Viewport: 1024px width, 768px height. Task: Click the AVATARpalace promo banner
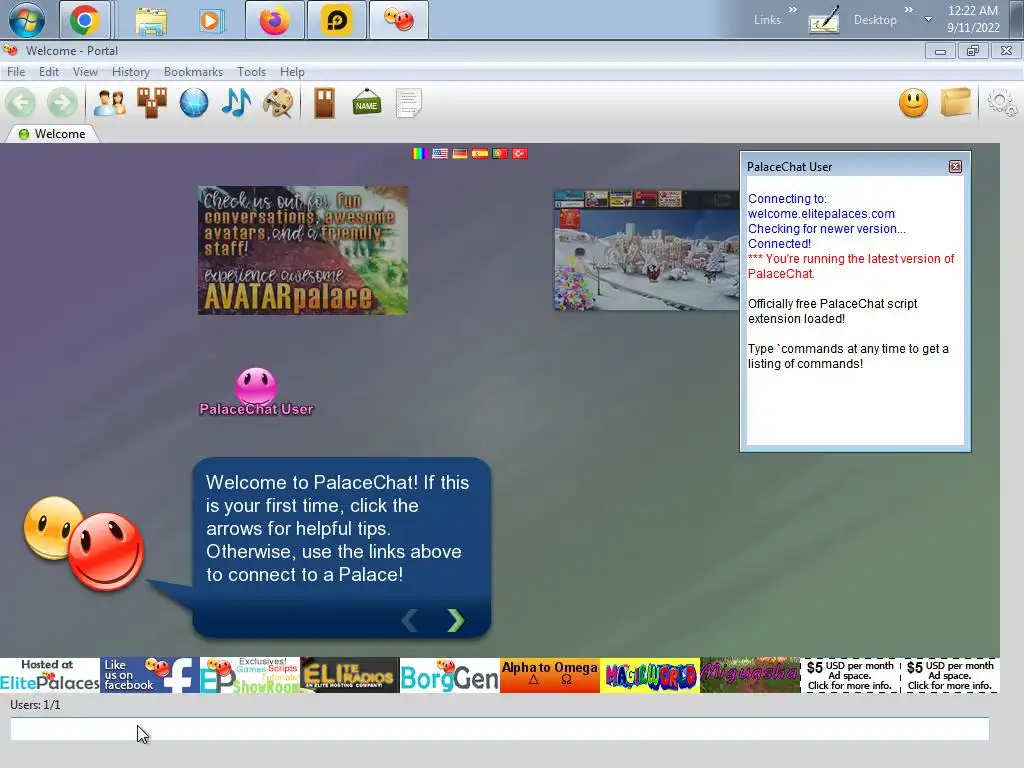303,250
